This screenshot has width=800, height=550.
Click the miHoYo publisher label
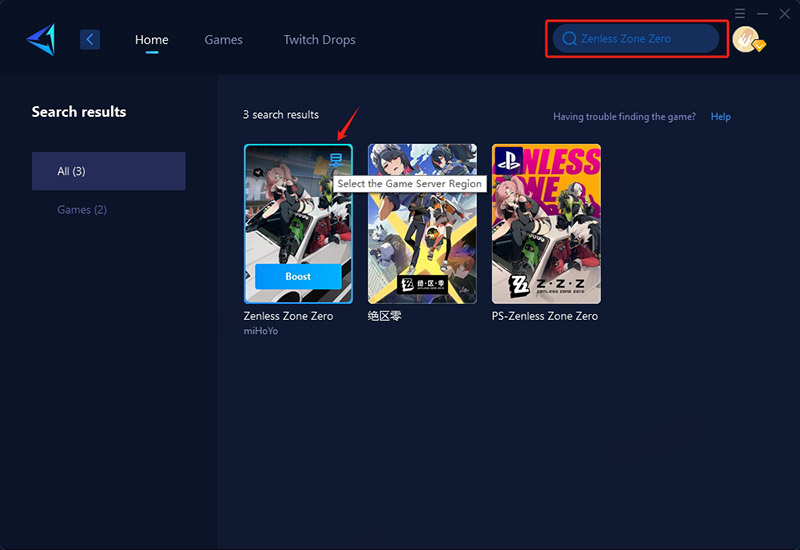(261, 331)
